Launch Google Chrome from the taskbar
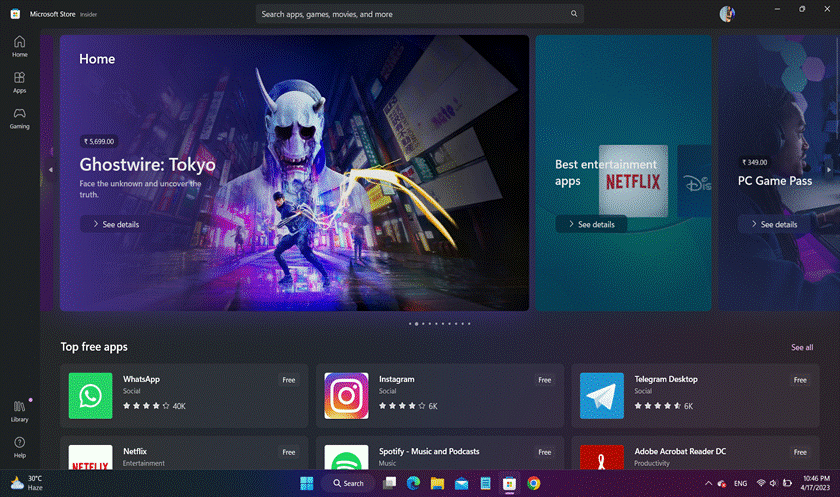This screenshot has width=840, height=497. (x=534, y=484)
